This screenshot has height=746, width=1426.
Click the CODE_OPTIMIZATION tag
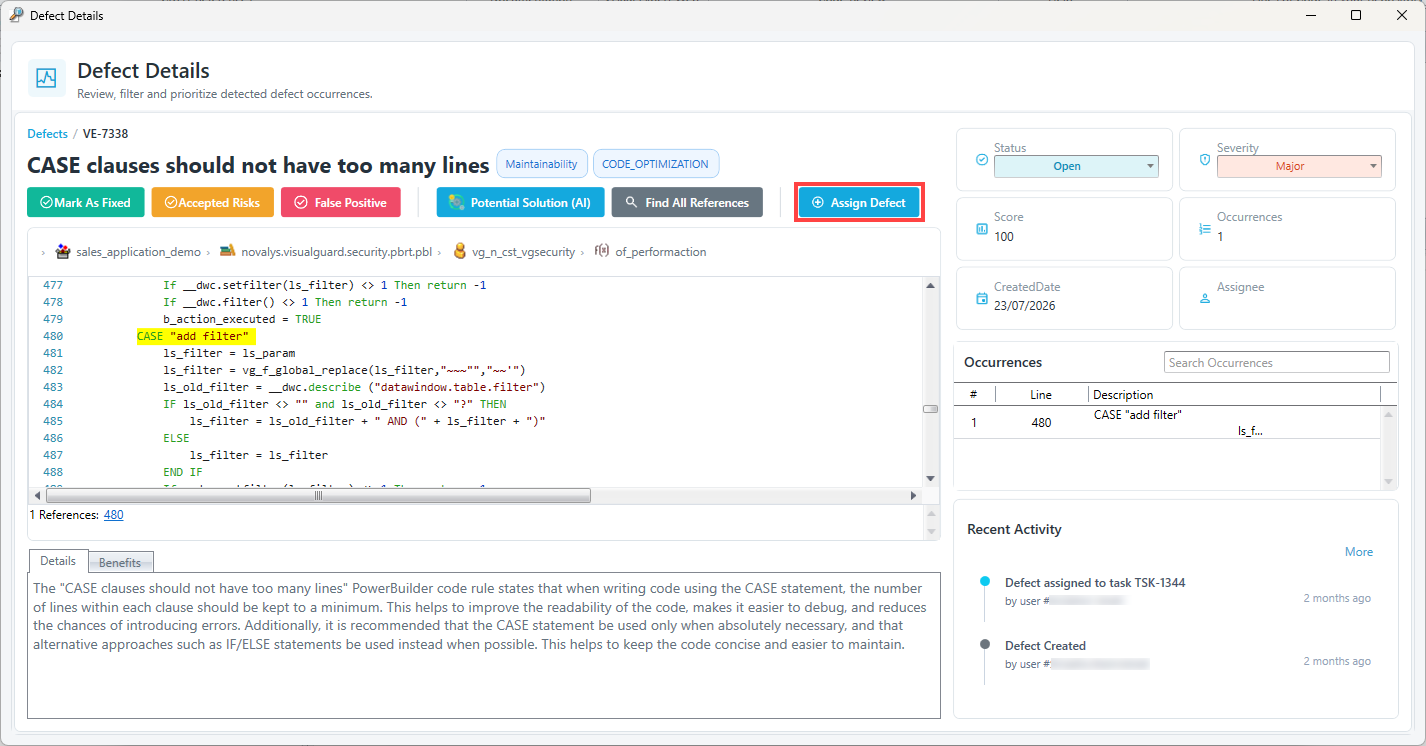click(x=656, y=164)
